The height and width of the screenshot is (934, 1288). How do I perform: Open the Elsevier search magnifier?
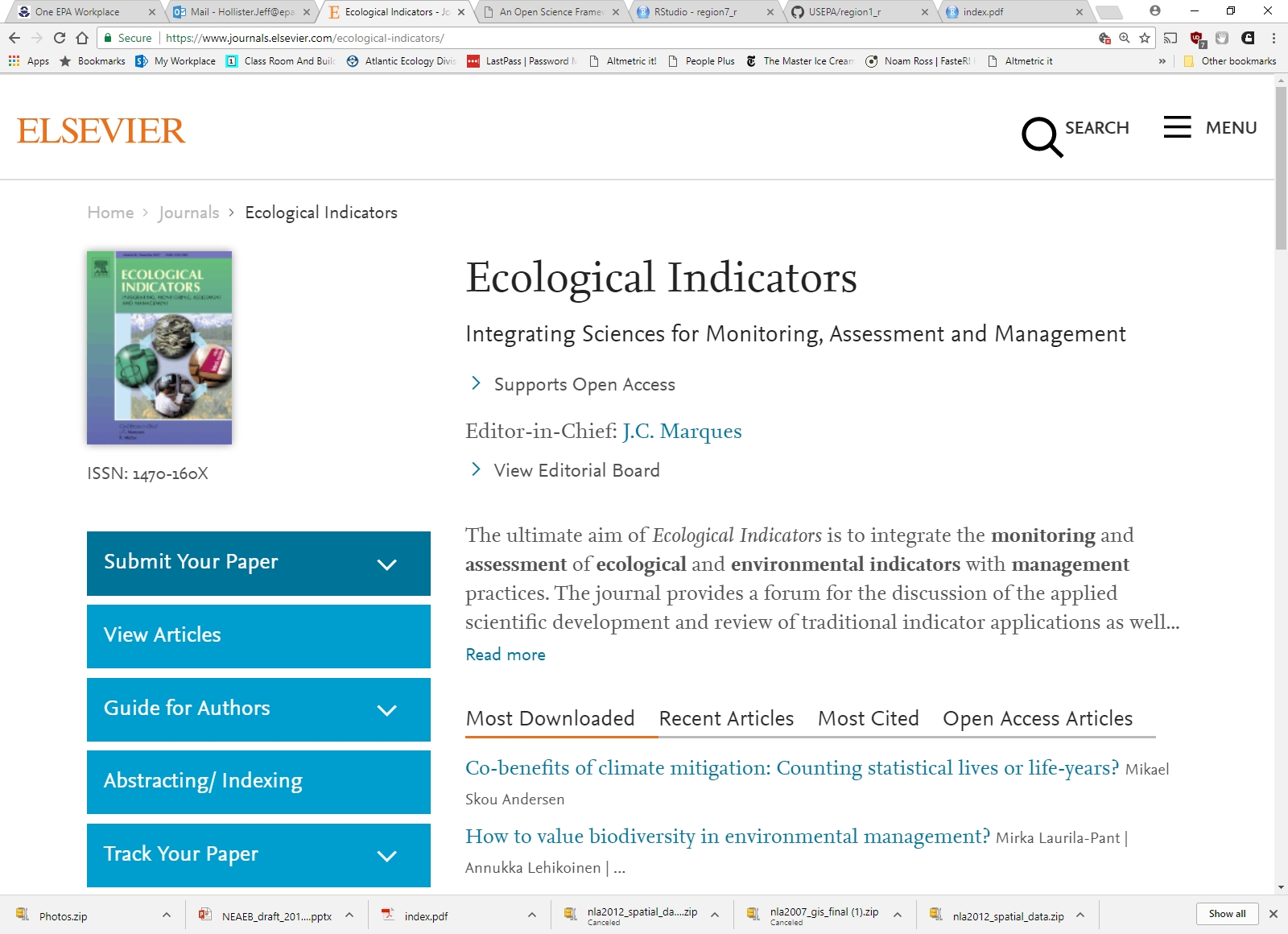(x=1042, y=136)
